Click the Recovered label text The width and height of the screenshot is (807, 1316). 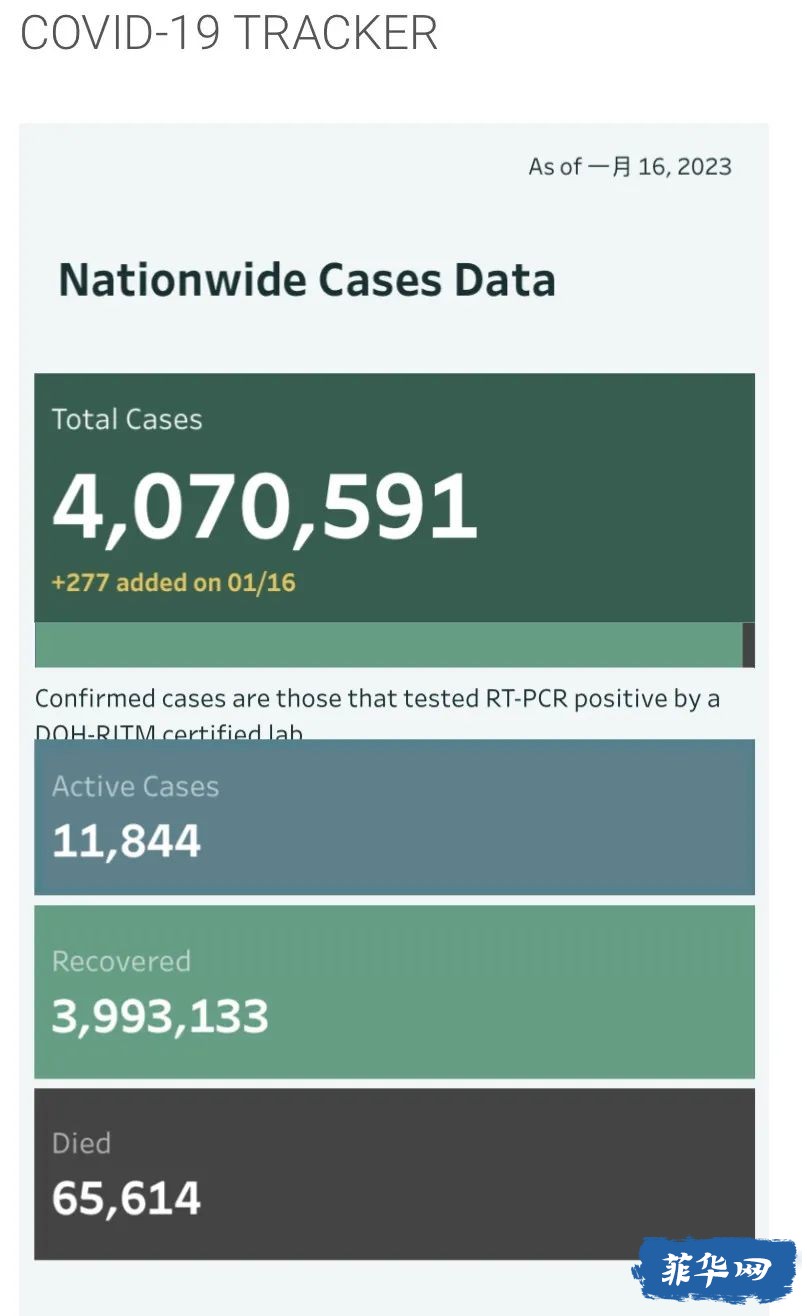point(121,961)
